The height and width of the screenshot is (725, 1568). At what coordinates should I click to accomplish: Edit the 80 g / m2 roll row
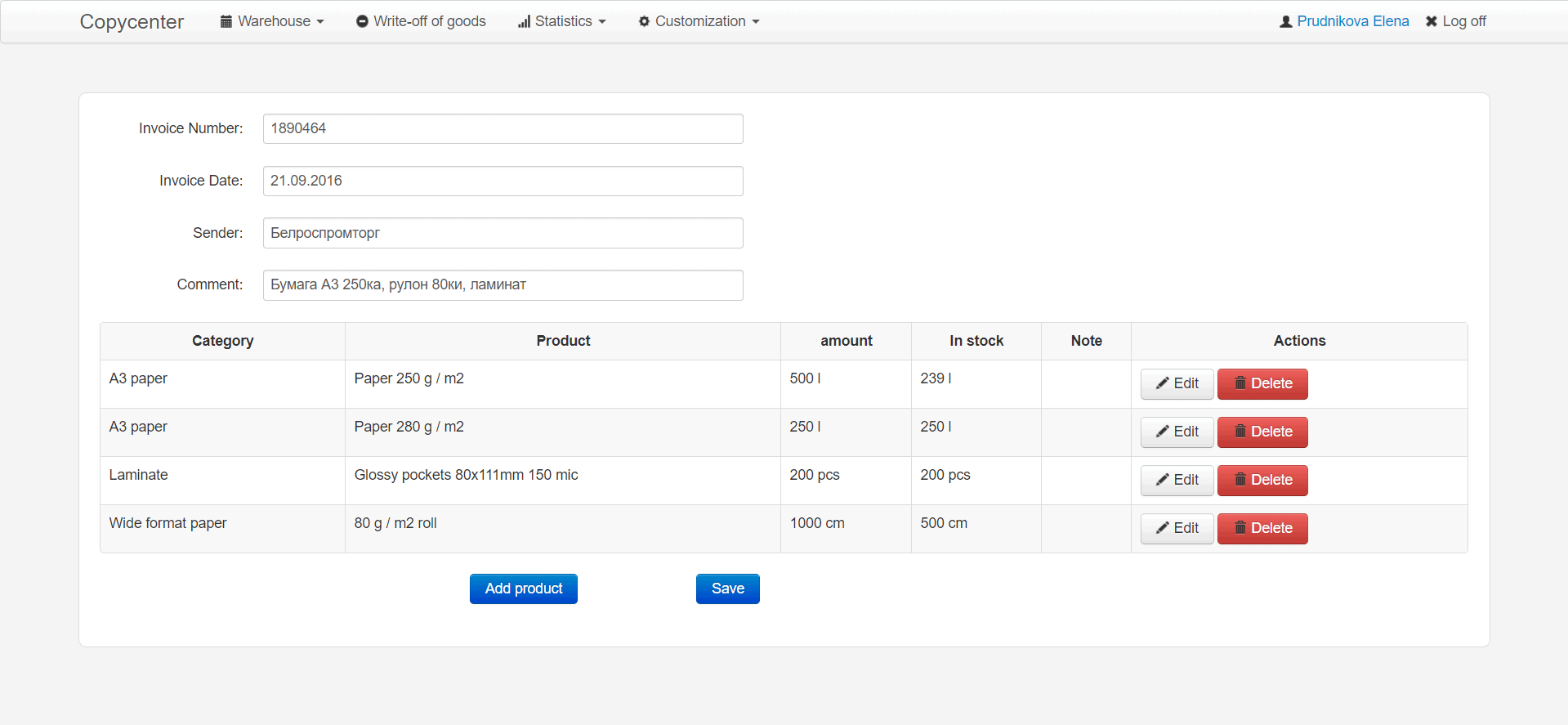pyautogui.click(x=1177, y=529)
